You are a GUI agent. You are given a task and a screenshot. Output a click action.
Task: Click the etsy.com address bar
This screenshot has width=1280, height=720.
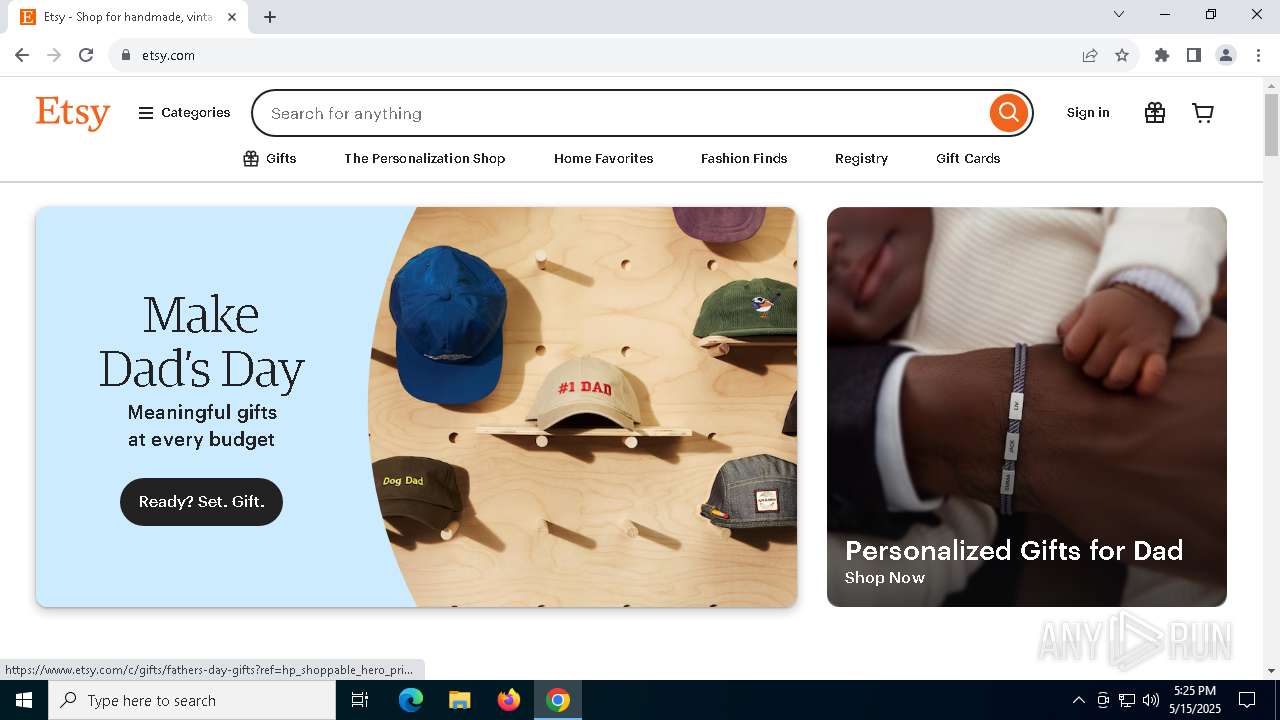[x=600, y=55]
